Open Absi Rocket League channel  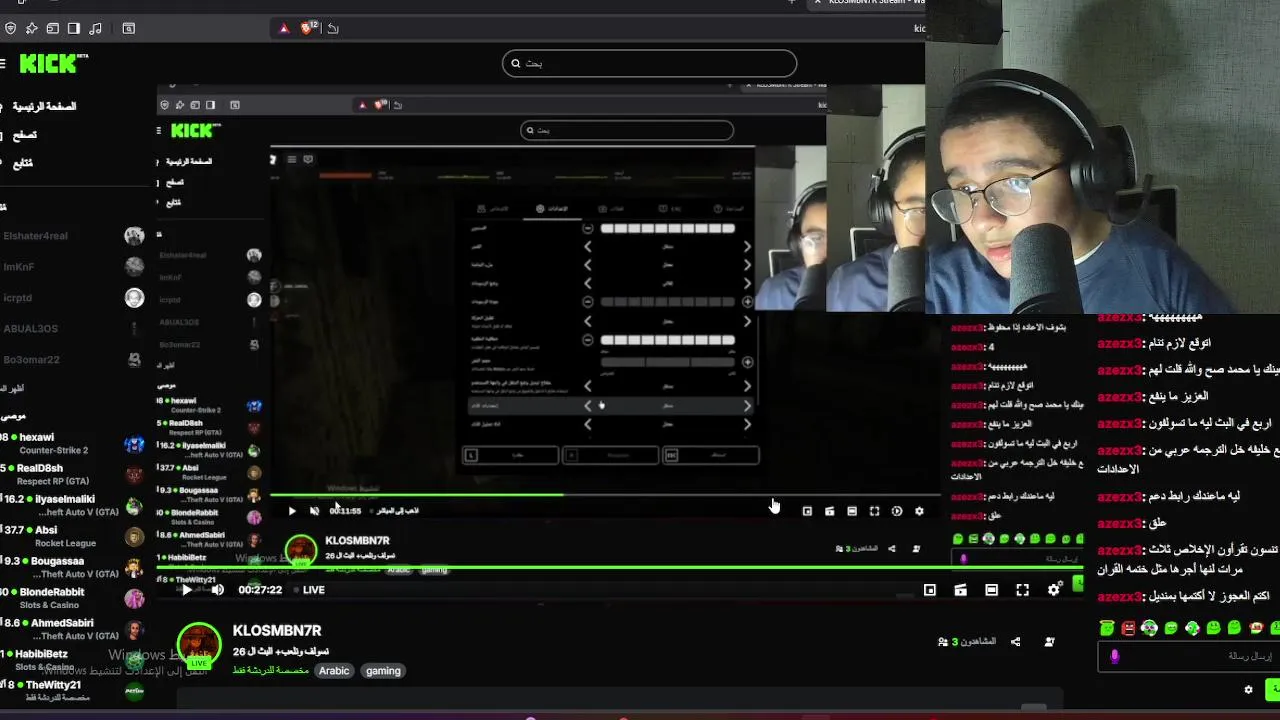click(x=72, y=537)
